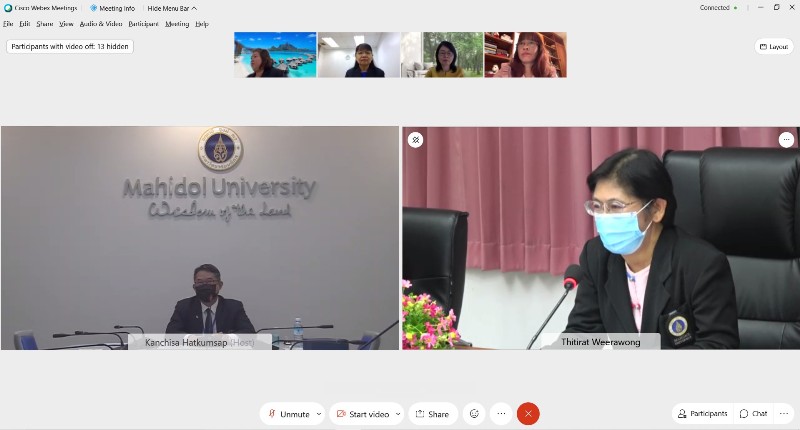Click the Share button
Screen dimensions: 800x430
click(432, 414)
